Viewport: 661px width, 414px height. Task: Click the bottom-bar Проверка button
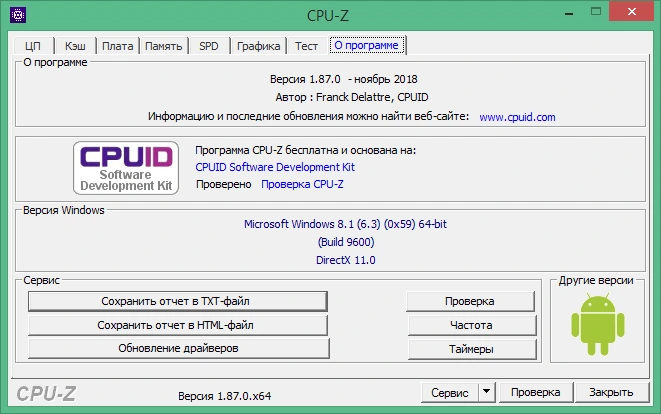pos(536,392)
